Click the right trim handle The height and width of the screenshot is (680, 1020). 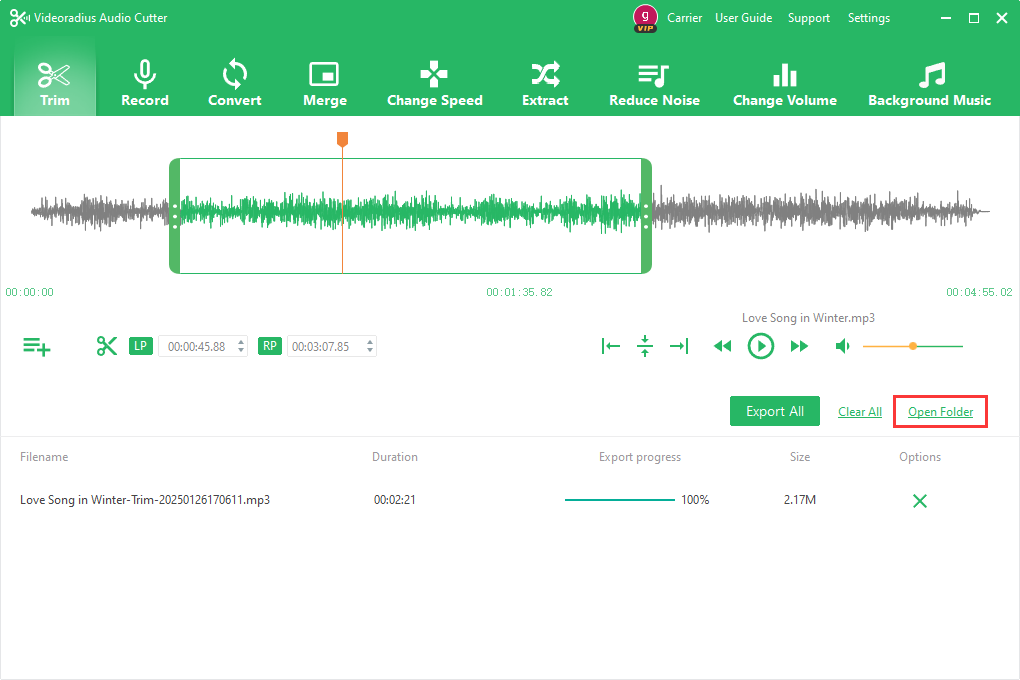point(646,216)
